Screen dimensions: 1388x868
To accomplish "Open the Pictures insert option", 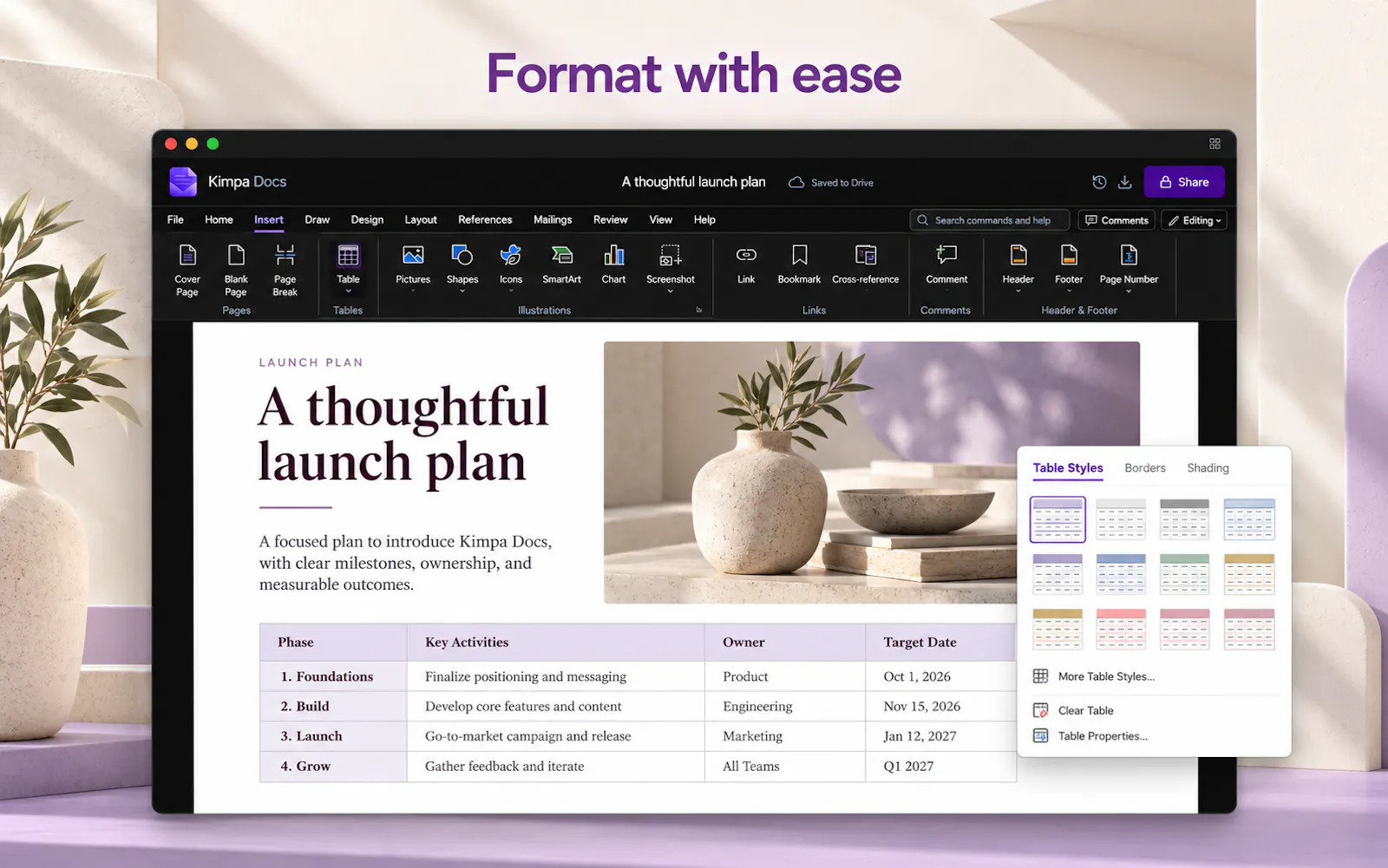I will (x=413, y=268).
